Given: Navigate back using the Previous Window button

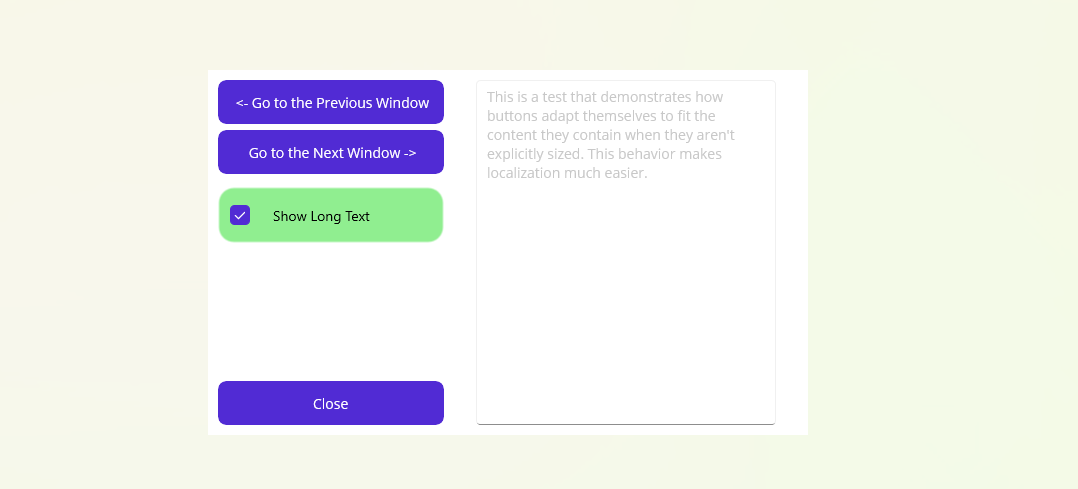Looking at the screenshot, I should point(331,102).
